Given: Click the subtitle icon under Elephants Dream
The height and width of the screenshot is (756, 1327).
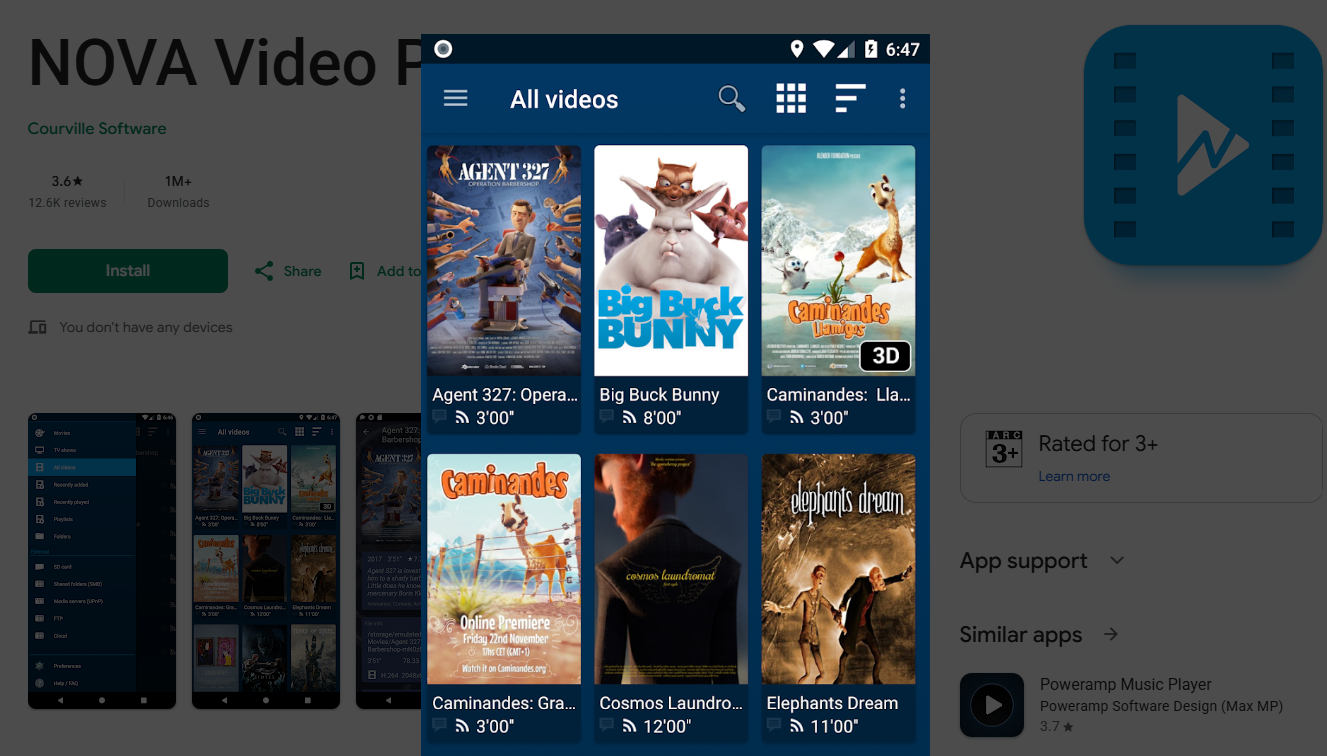Looking at the screenshot, I should tap(773, 725).
